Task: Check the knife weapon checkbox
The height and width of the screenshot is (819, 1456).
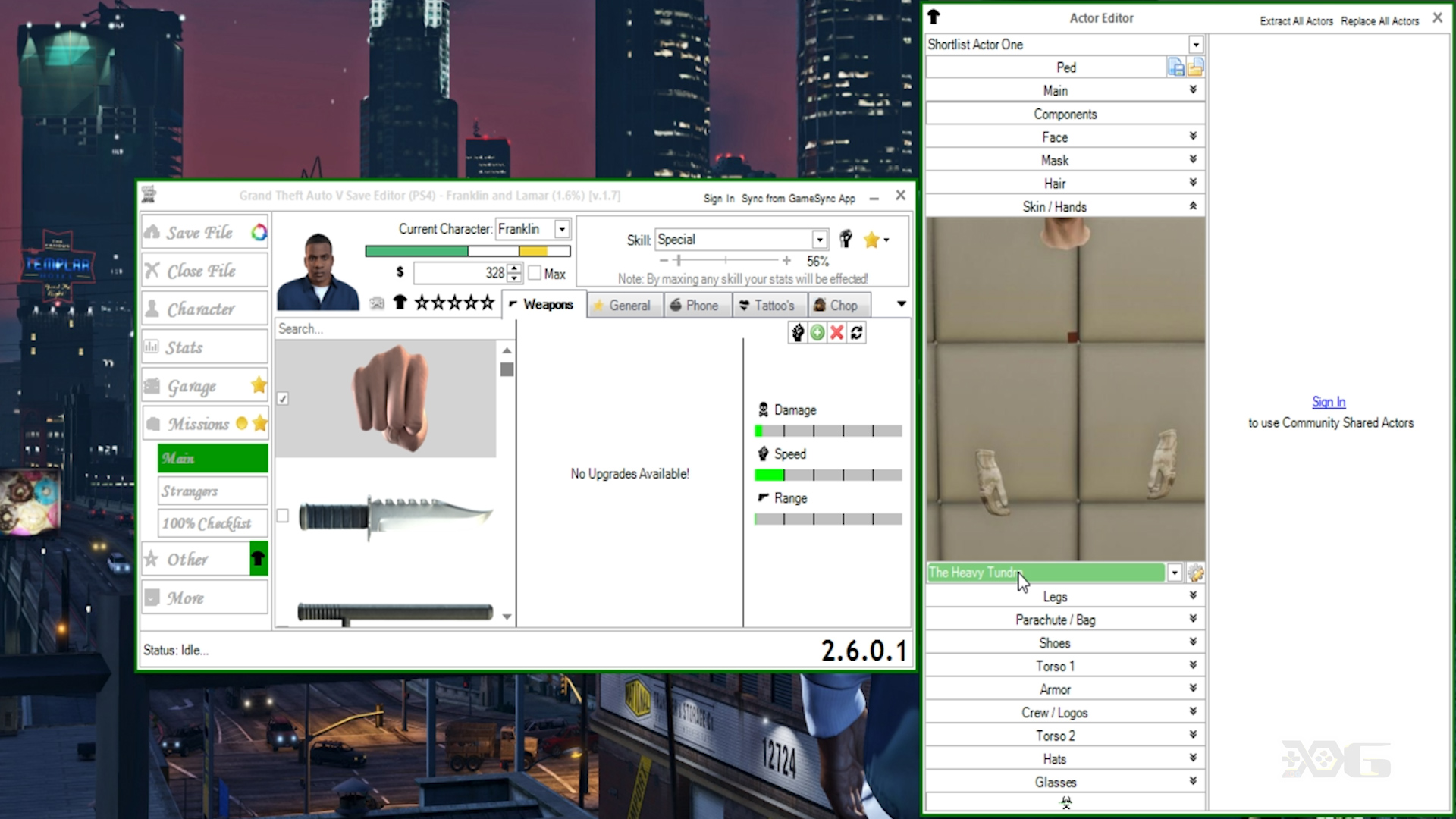Action: point(283,516)
